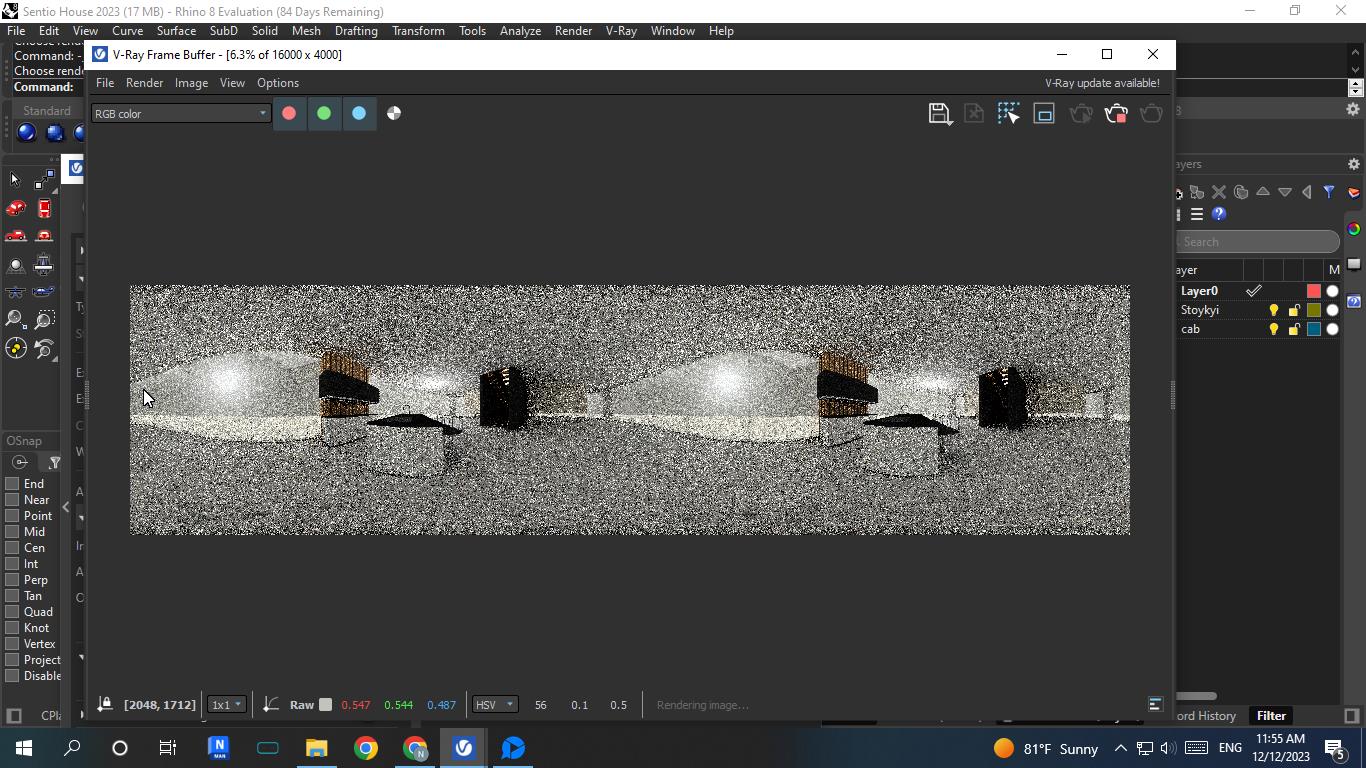Toggle the blue channel in V-Ray Frame Buffer
Image resolution: width=1366 pixels, height=768 pixels.
[x=359, y=113]
